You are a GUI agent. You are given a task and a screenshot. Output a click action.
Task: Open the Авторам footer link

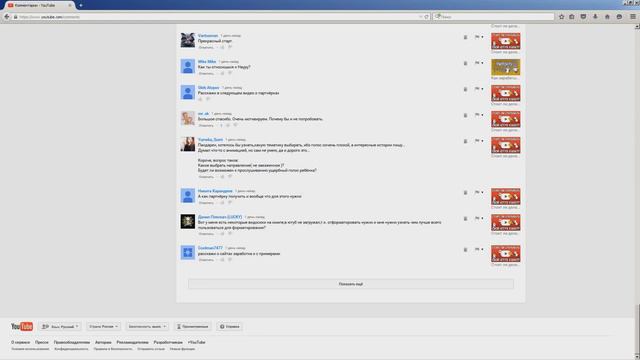(x=103, y=342)
